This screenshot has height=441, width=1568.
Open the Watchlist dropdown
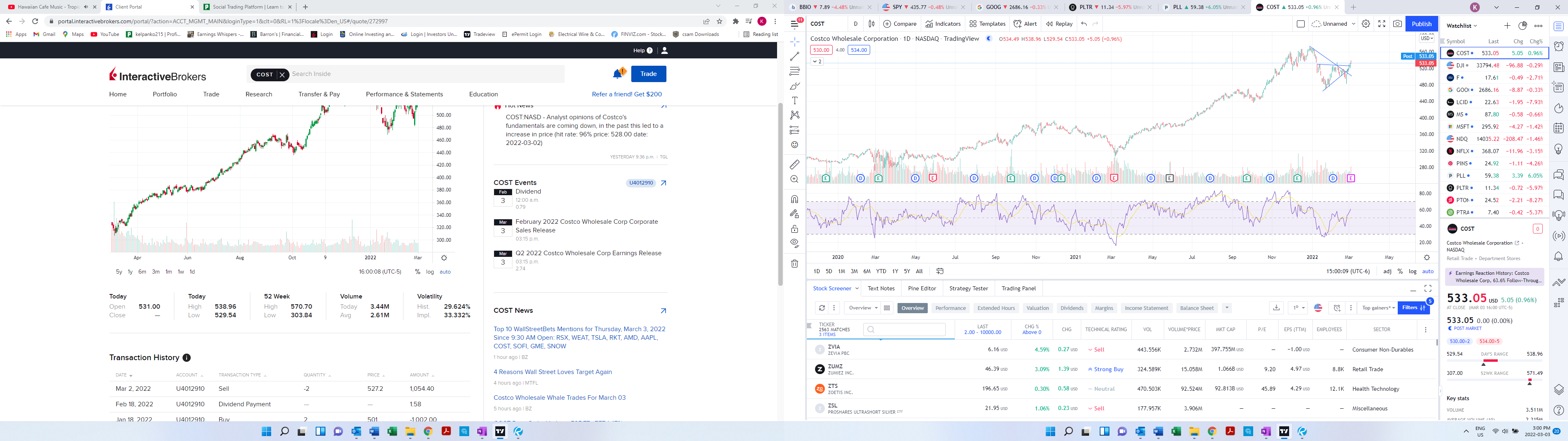[1462, 26]
